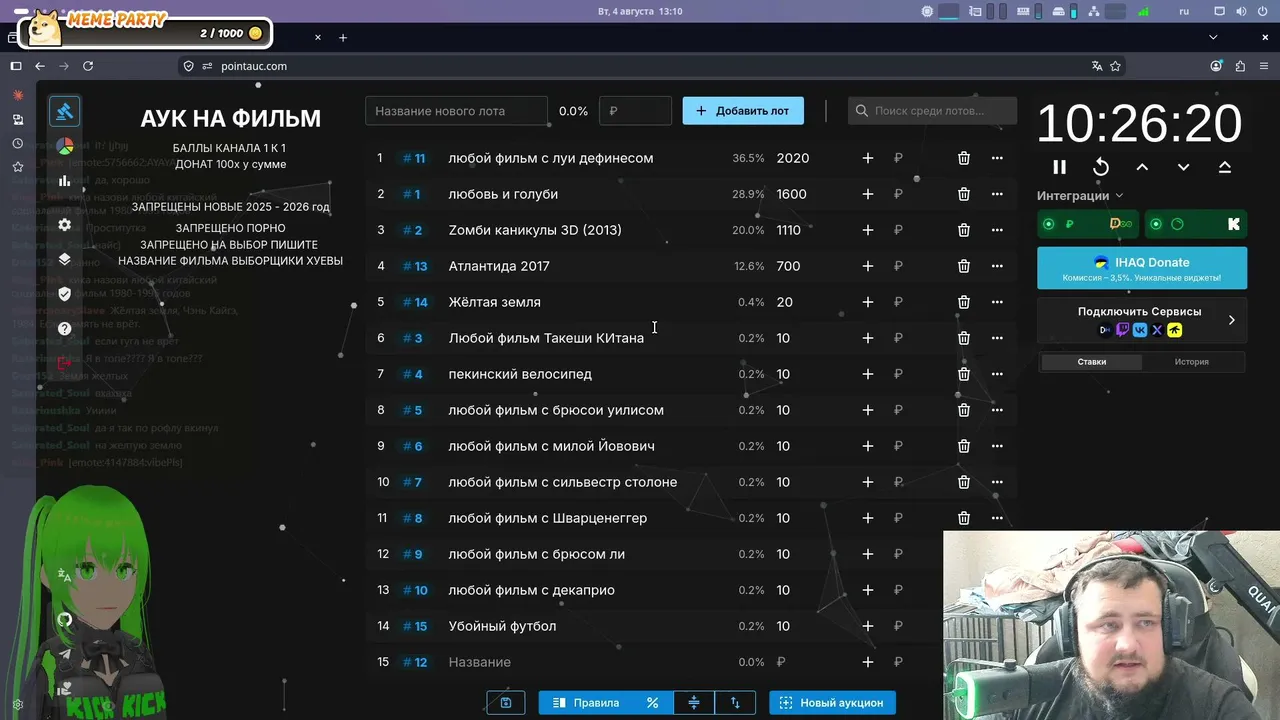Start a Новый аукцион

click(832, 703)
